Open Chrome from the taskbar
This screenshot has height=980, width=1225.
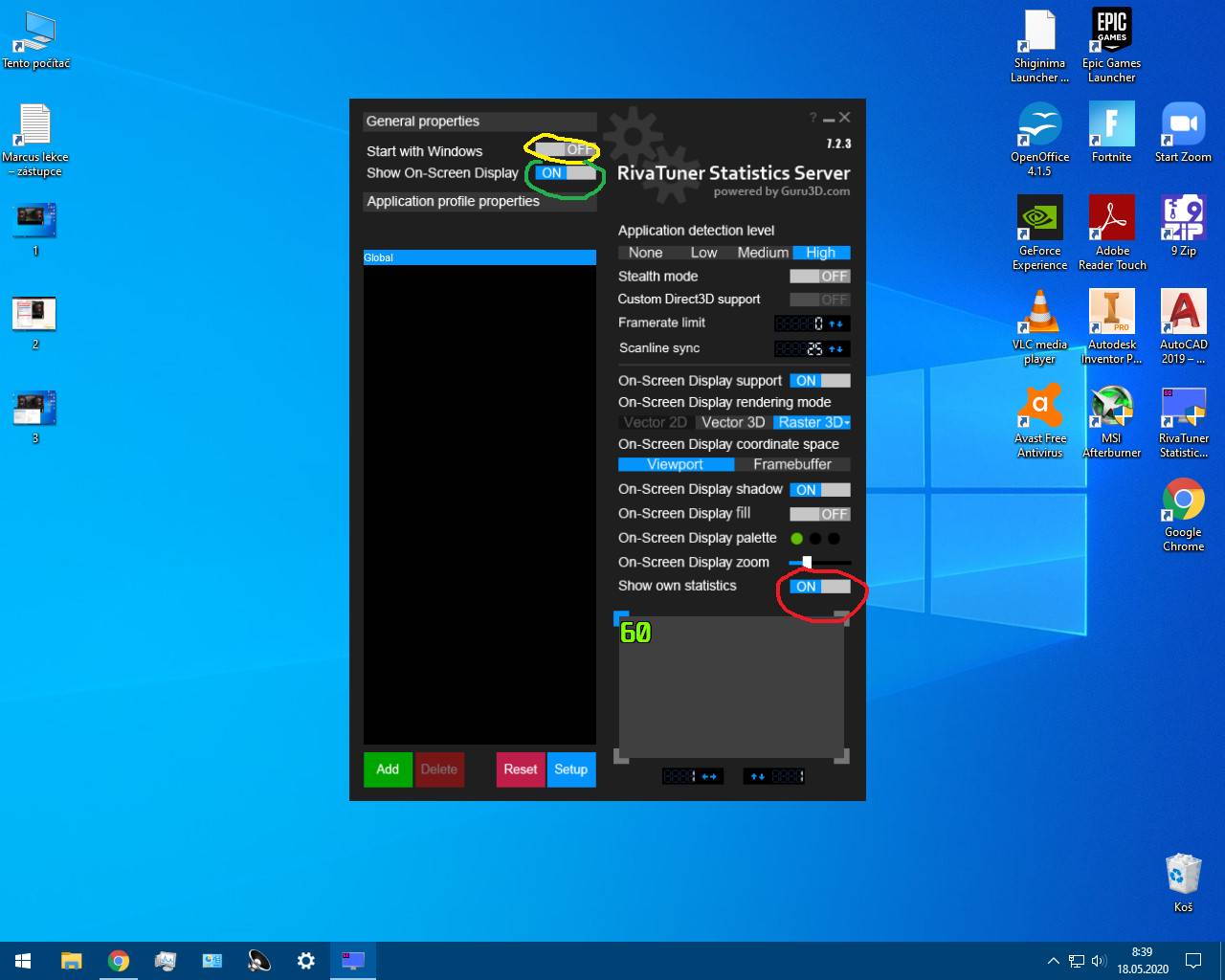coord(119,961)
